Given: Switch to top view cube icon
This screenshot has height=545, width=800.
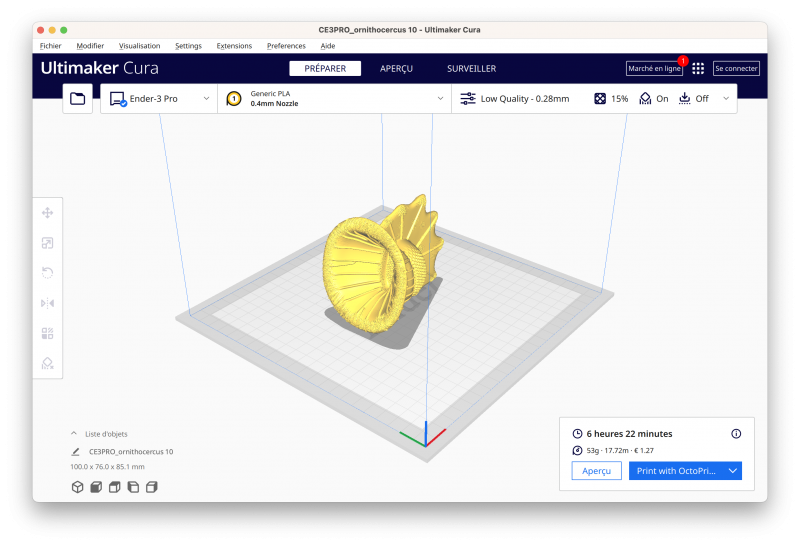Looking at the screenshot, I should pyautogui.click(x=115, y=487).
